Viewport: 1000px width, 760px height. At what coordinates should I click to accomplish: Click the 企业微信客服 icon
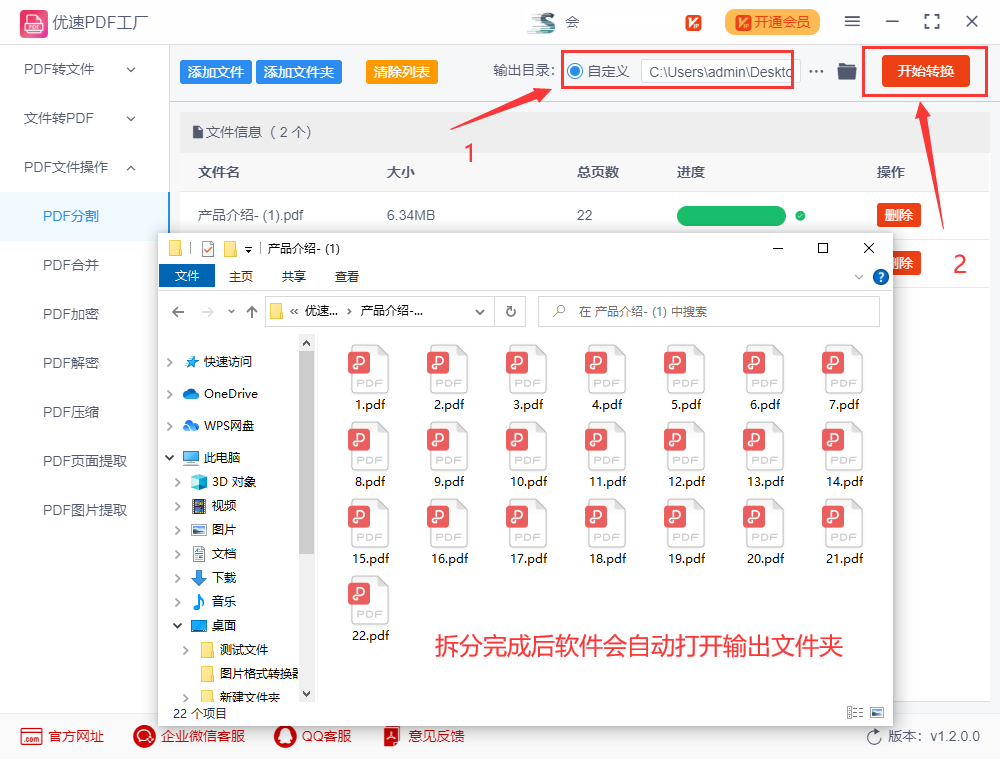pos(144,736)
